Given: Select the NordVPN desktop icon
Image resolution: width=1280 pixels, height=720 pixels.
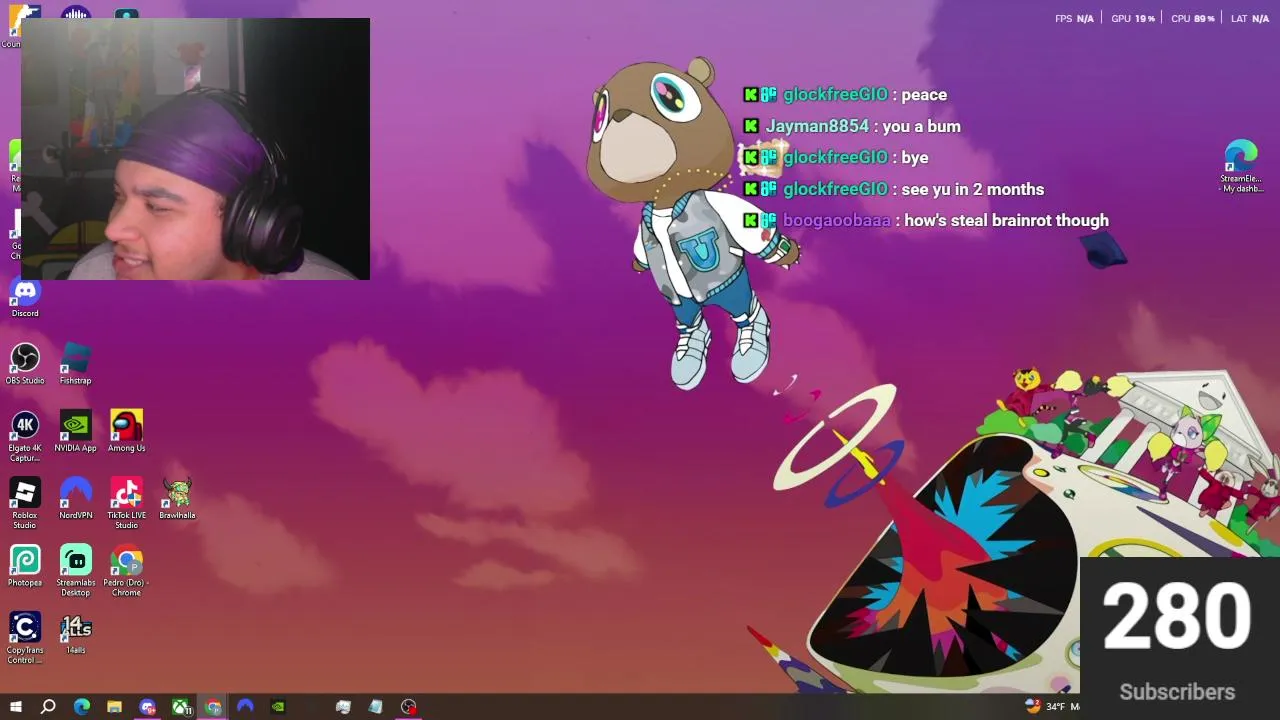Looking at the screenshot, I should click(76, 499).
